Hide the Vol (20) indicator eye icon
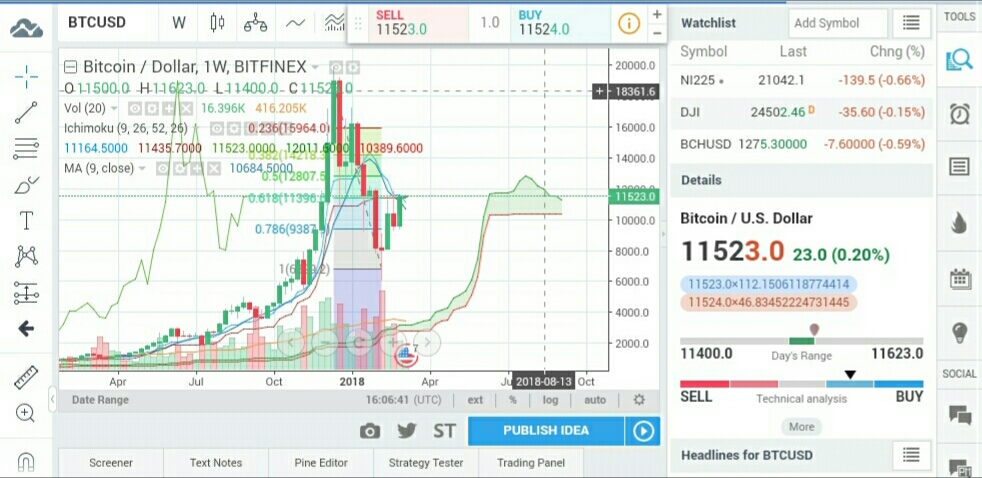The height and width of the screenshot is (478, 982). tap(134, 108)
